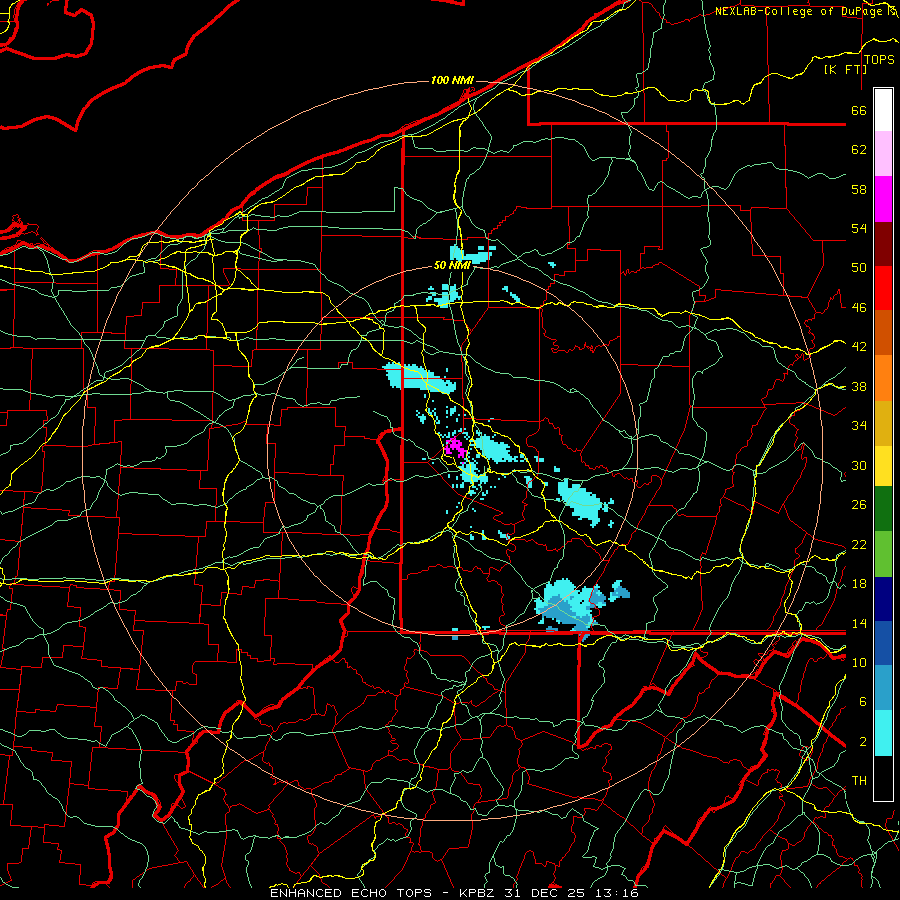Click the "26" legend value

(x=859, y=505)
